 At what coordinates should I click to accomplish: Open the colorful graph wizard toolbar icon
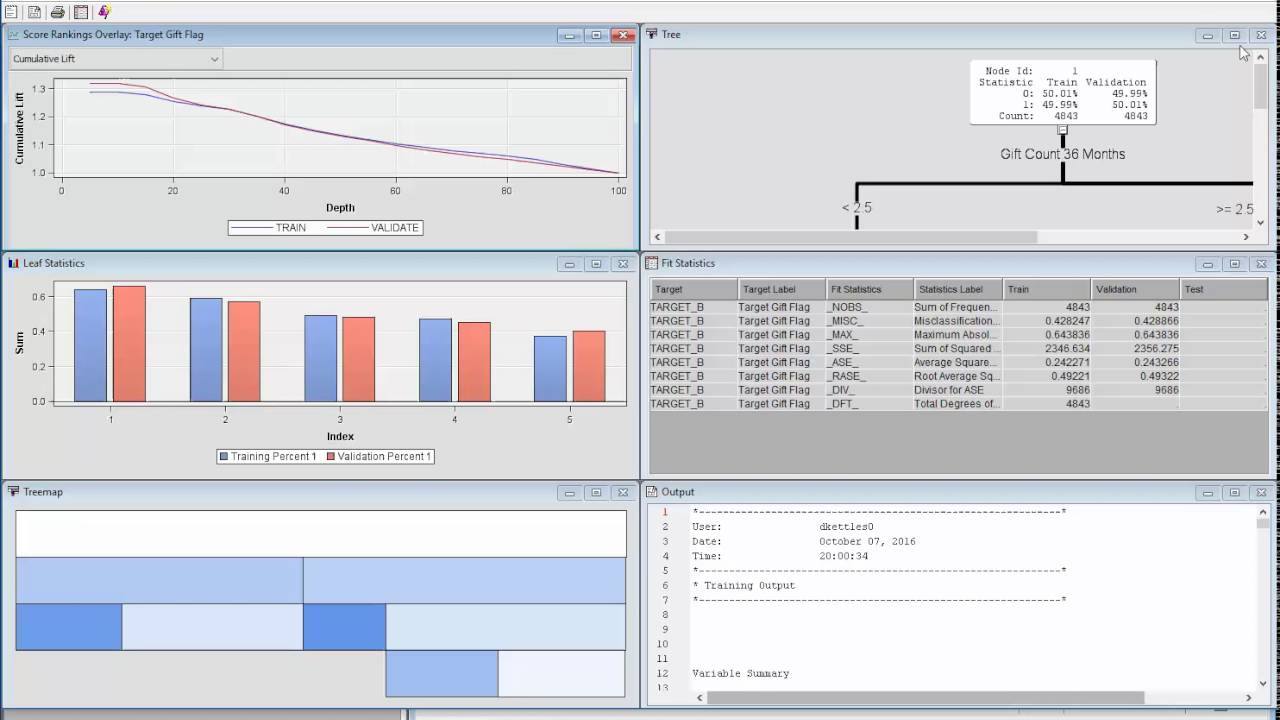pyautogui.click(x=104, y=12)
